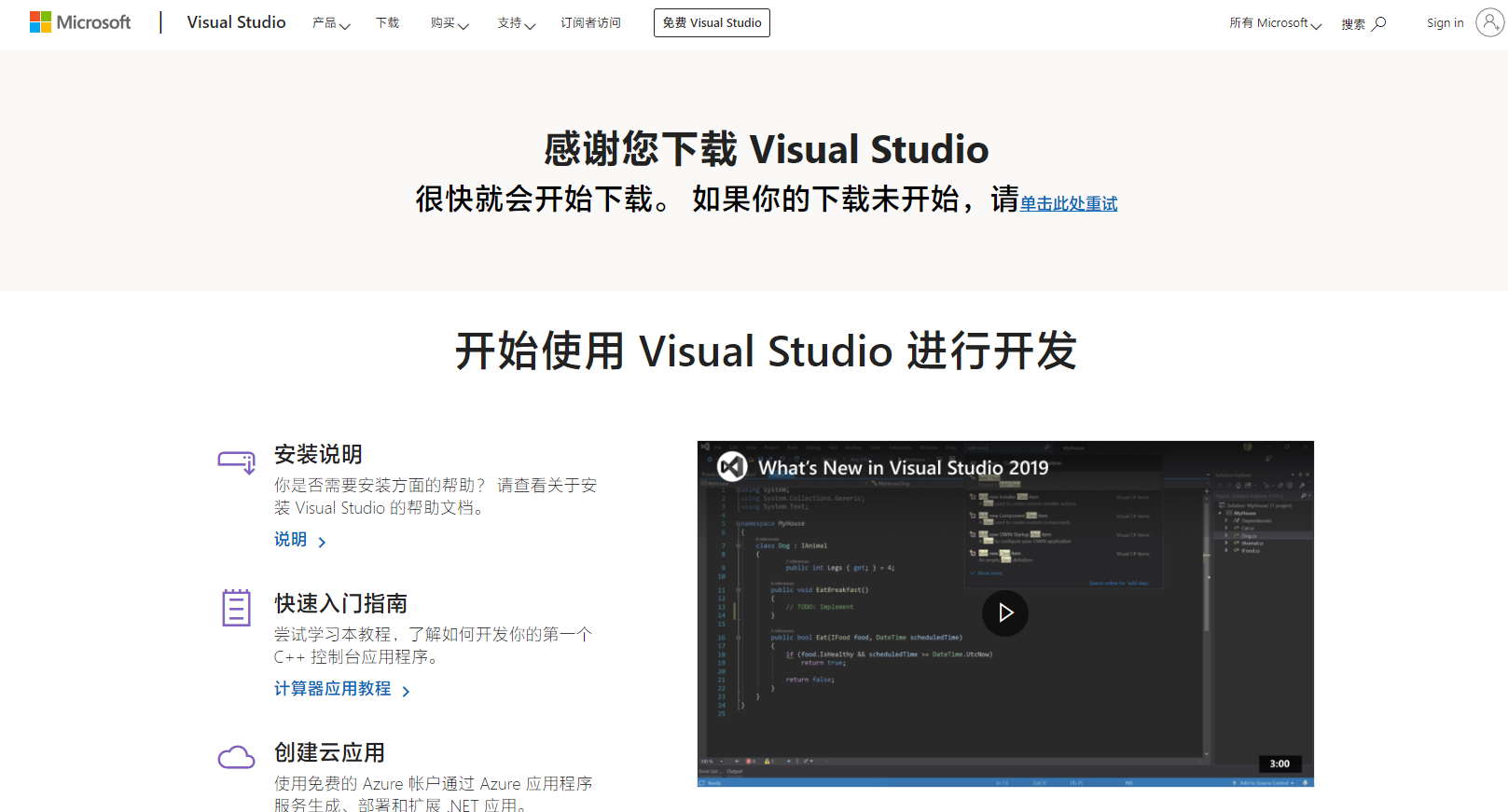The width and height of the screenshot is (1508, 812).
Task: Open the 搜索 search button
Action: coord(1363,23)
